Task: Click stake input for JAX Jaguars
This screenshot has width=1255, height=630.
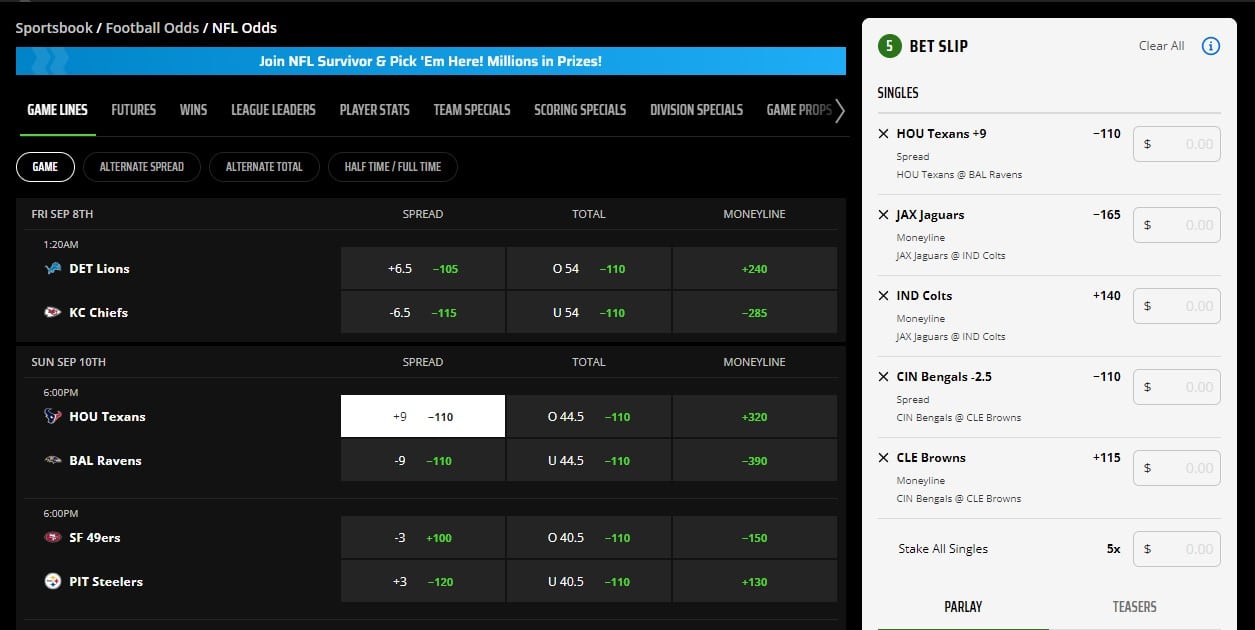Action: 1176,225
